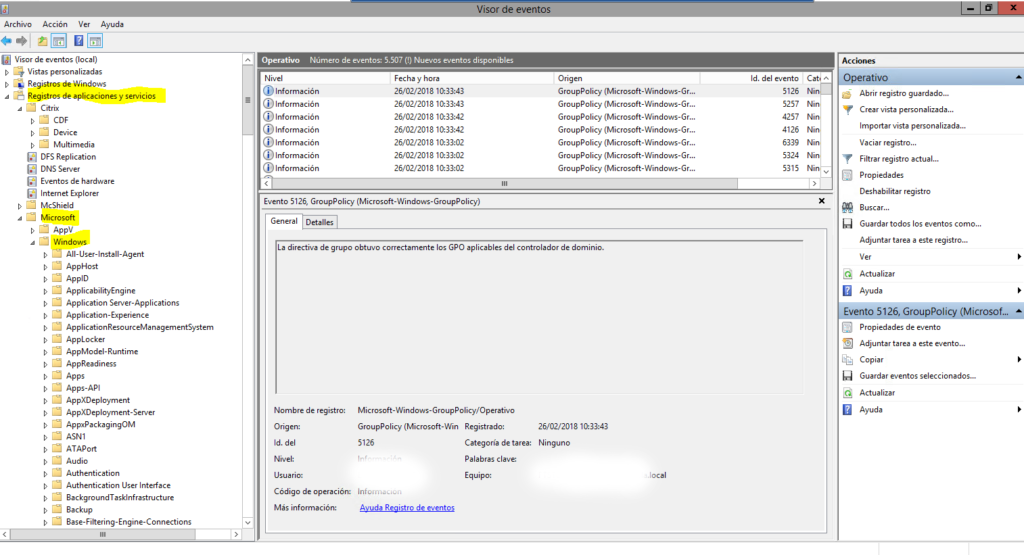Click the up-one-level folder toolbar icon

42,41
